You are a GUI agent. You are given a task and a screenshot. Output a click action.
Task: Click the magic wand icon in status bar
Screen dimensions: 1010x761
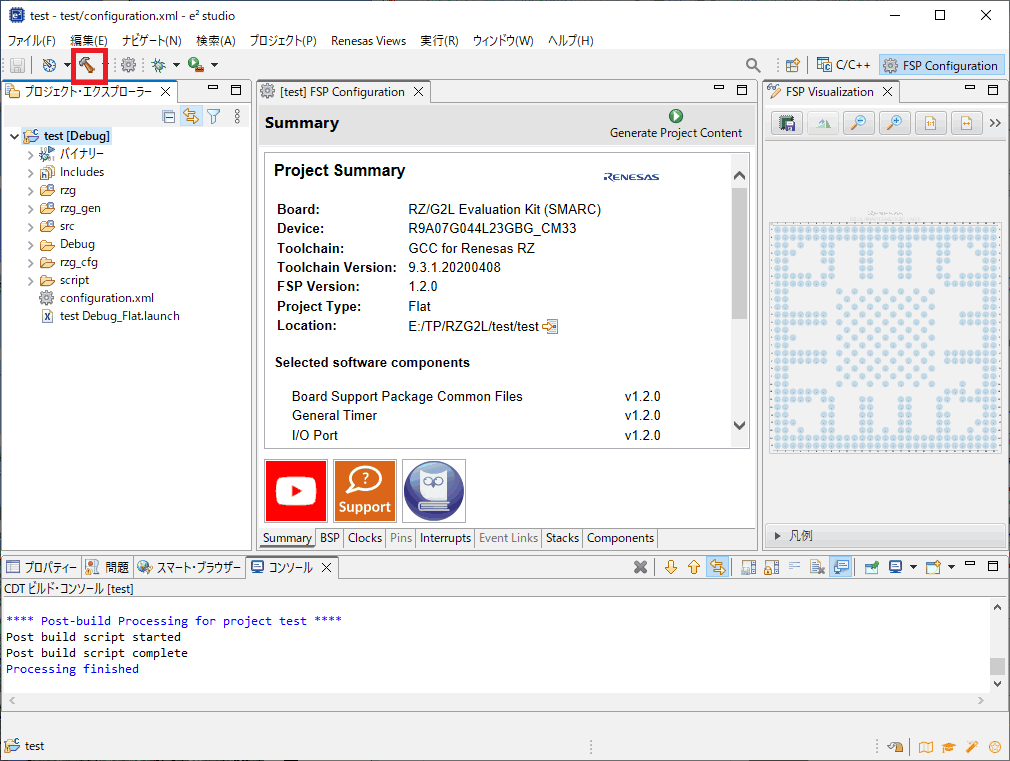pyautogui.click(x=972, y=747)
